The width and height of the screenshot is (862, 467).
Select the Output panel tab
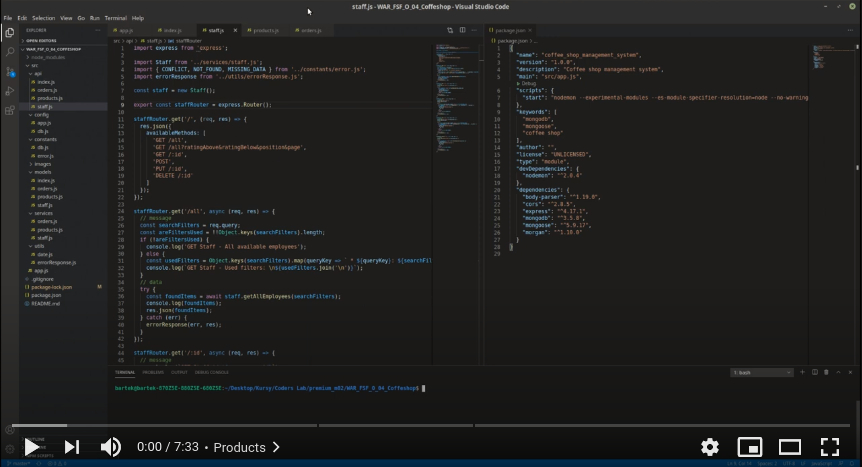(x=179, y=372)
